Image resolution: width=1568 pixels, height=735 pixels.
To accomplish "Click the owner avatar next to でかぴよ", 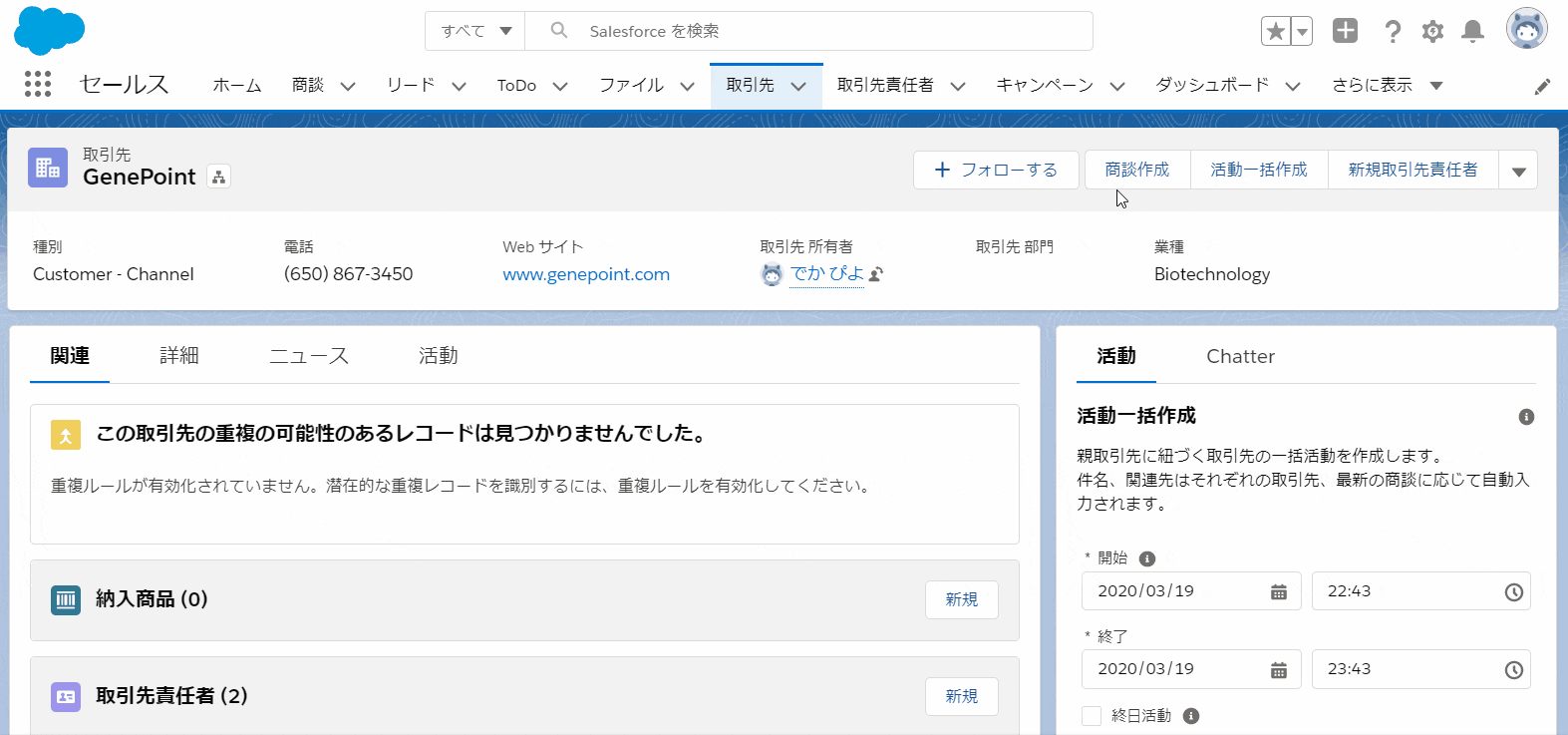I will pos(772,274).
